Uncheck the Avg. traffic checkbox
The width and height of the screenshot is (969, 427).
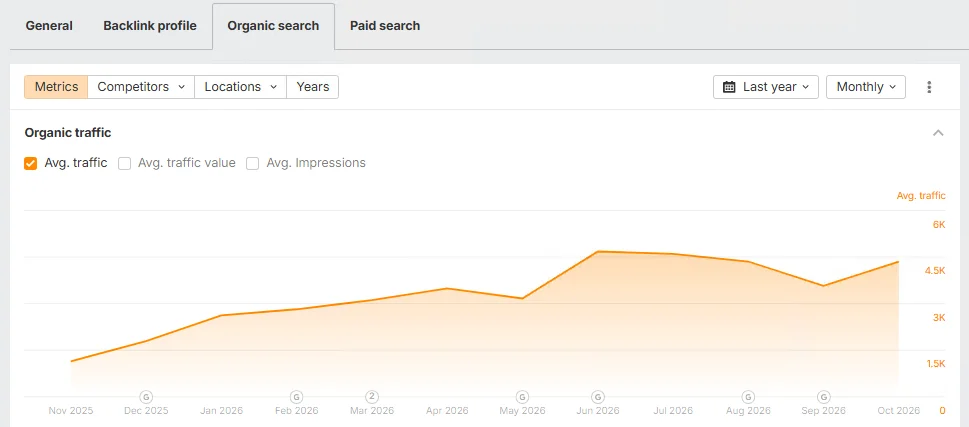[30, 163]
